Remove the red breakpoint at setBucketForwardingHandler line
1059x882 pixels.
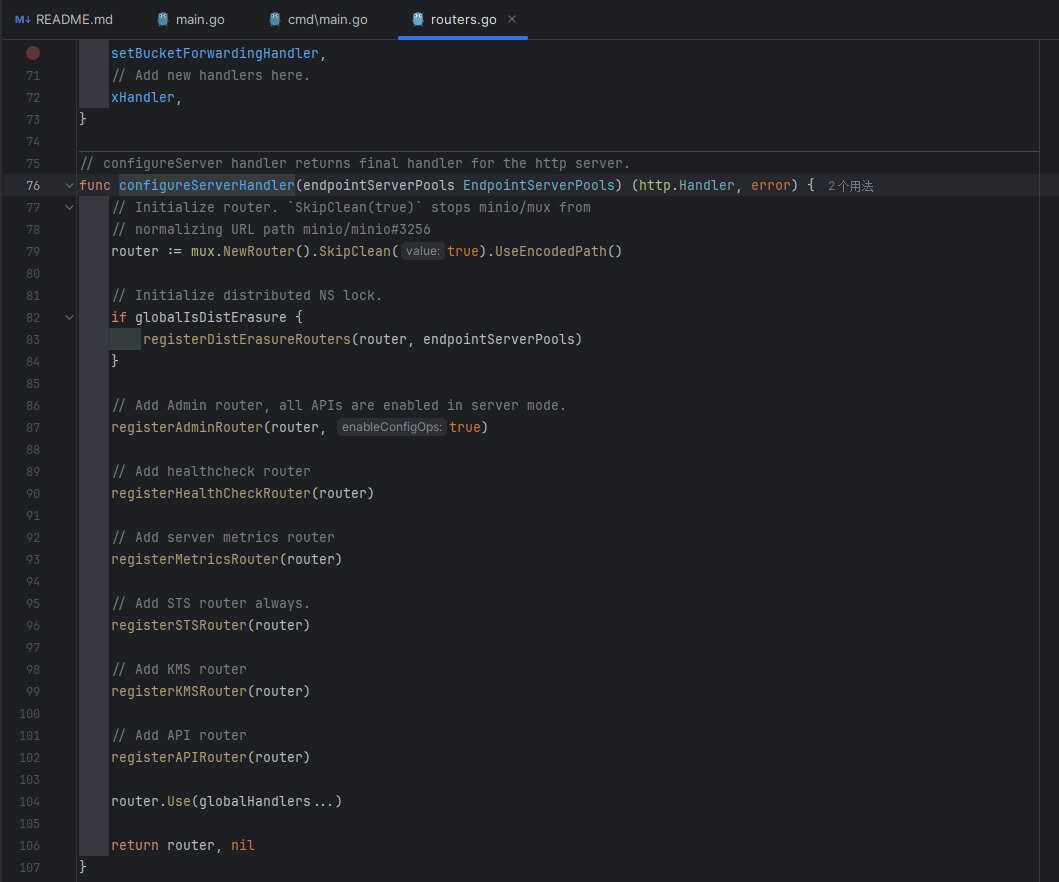33,53
